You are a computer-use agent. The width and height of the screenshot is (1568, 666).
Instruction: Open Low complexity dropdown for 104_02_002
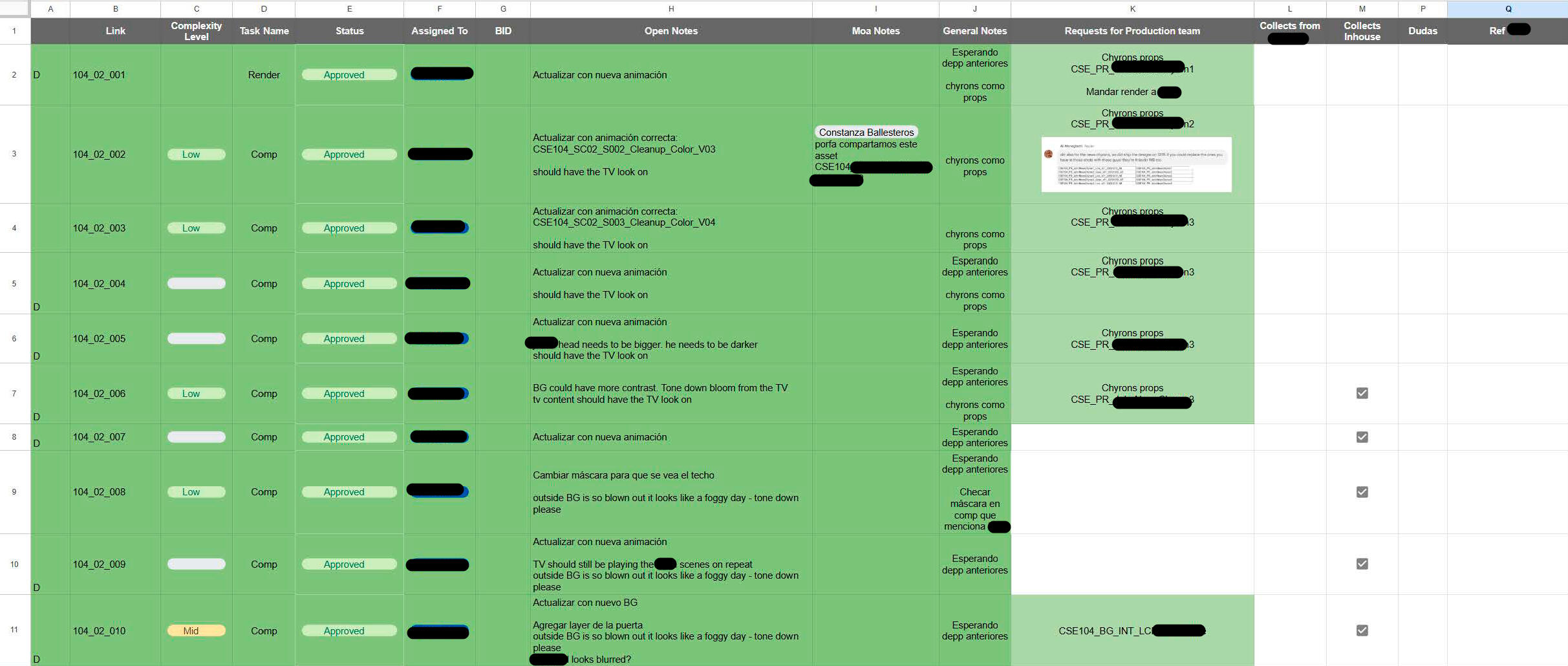click(x=196, y=155)
